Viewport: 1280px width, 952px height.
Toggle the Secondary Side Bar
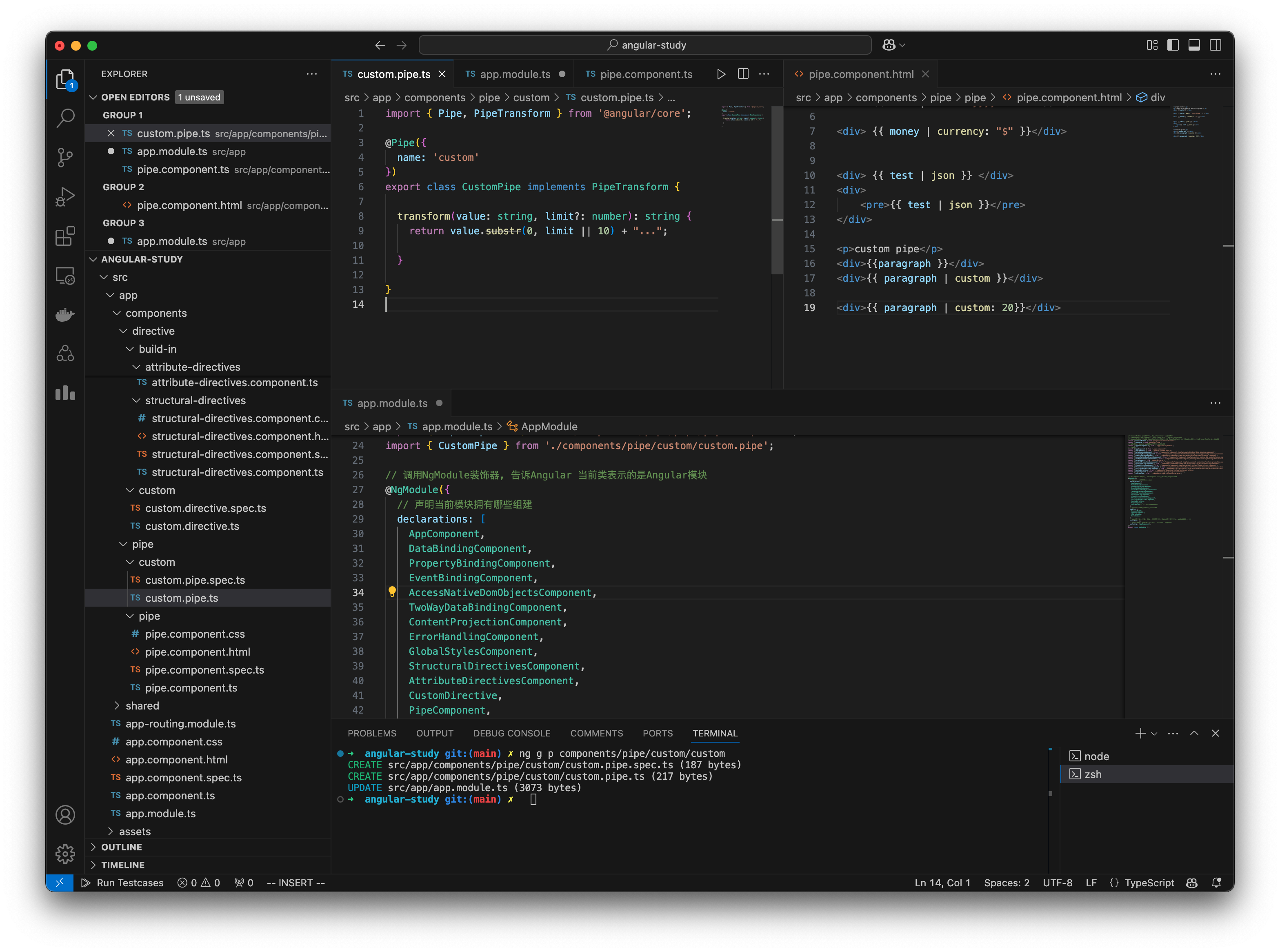coord(1216,45)
